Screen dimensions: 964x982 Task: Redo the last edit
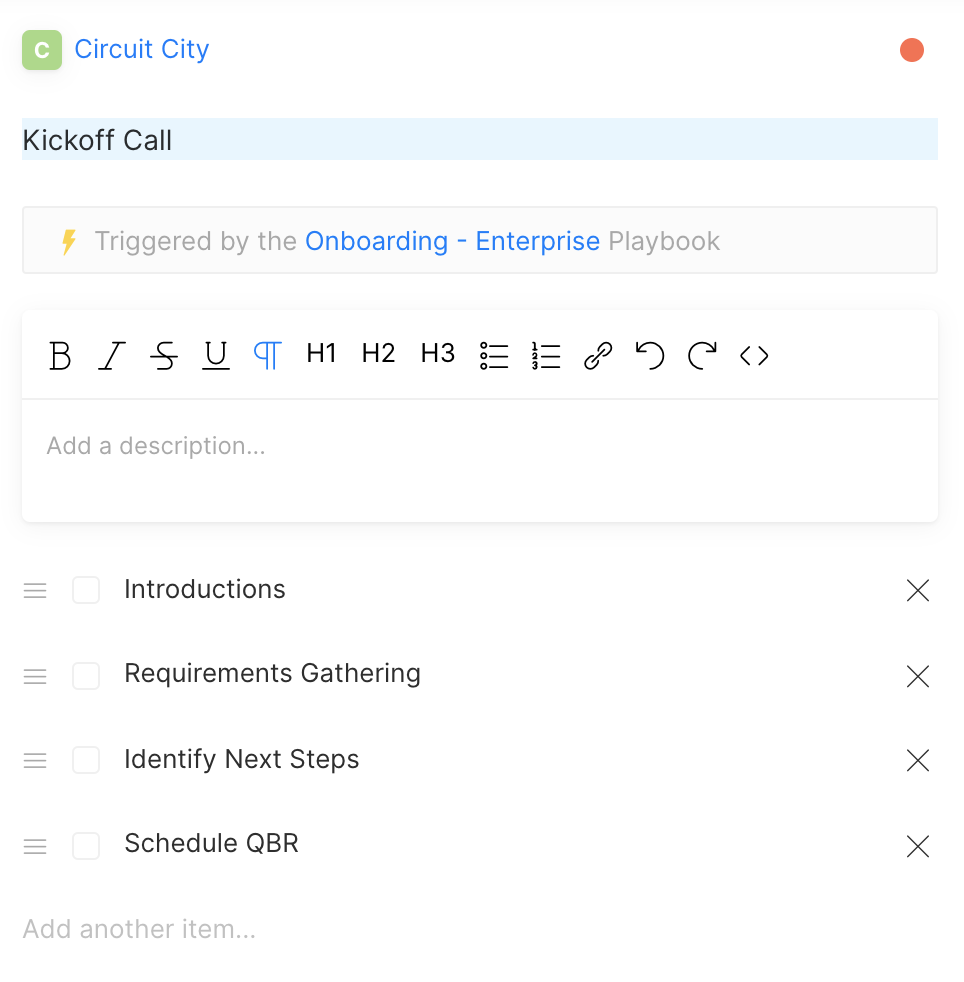(702, 356)
